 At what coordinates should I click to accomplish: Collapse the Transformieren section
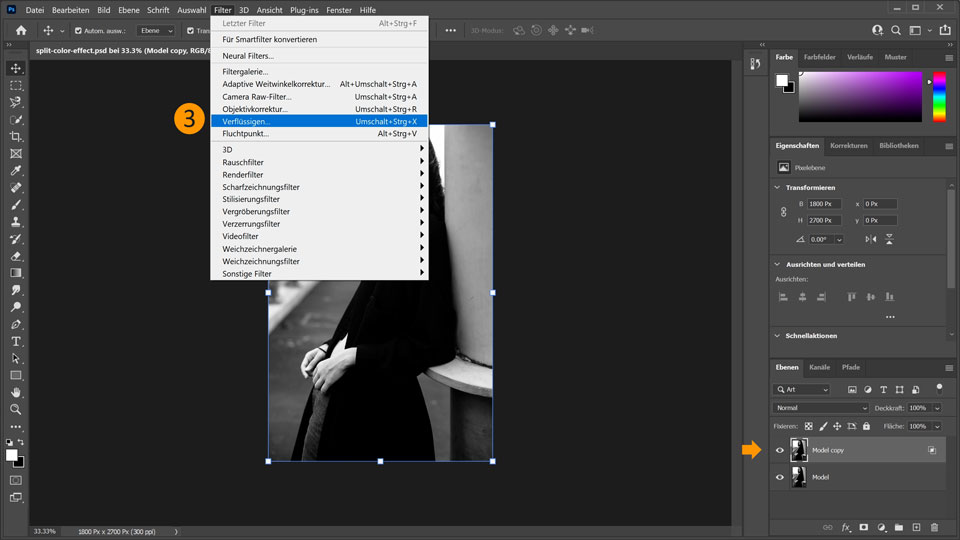778,187
